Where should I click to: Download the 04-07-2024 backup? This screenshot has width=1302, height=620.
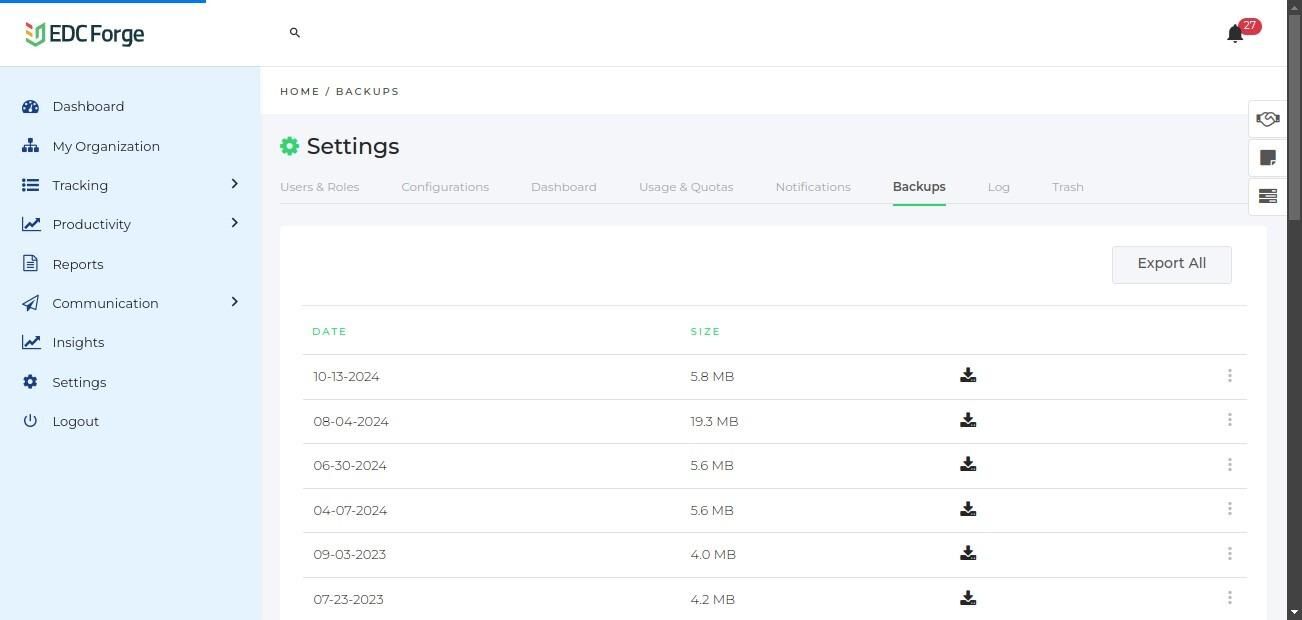click(x=968, y=510)
